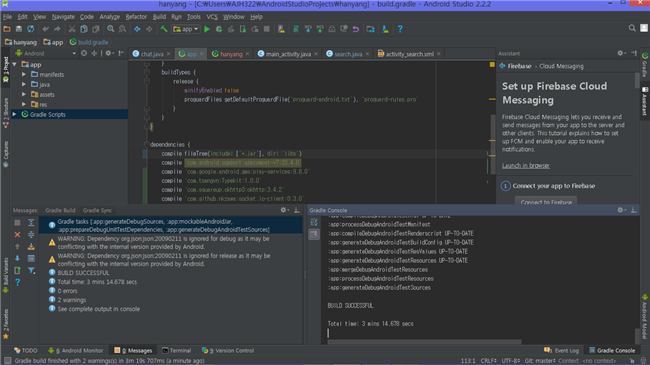Click the filter funnel icon in Messages

click(x=31, y=270)
